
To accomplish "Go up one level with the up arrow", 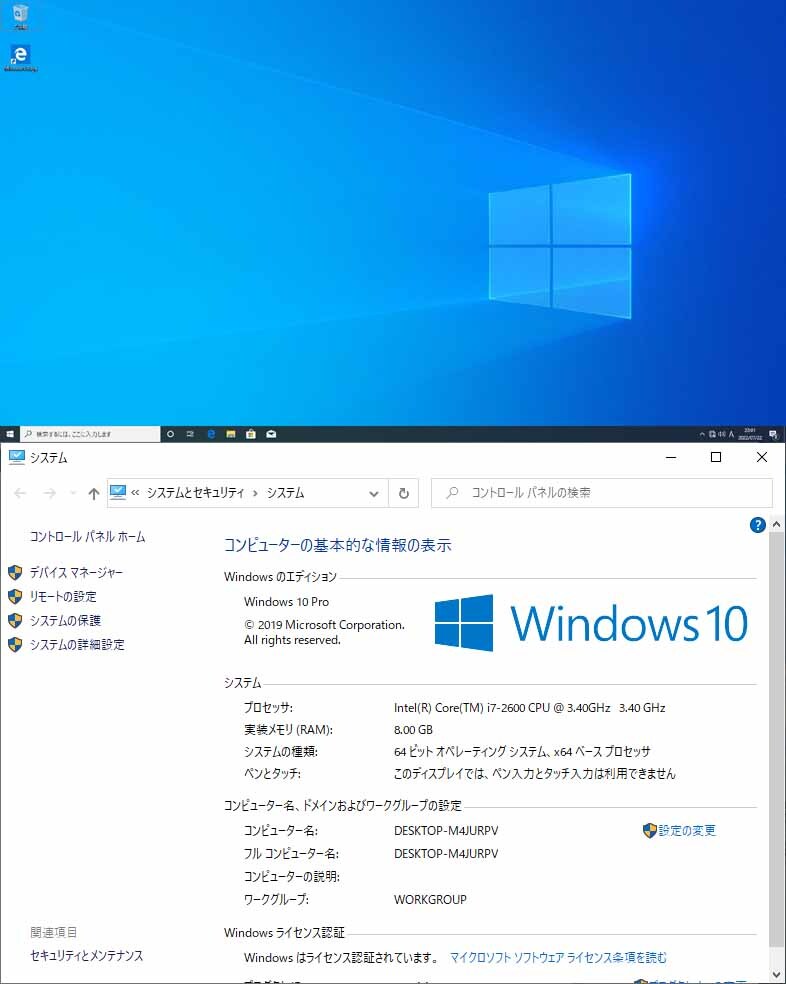I will (94, 493).
